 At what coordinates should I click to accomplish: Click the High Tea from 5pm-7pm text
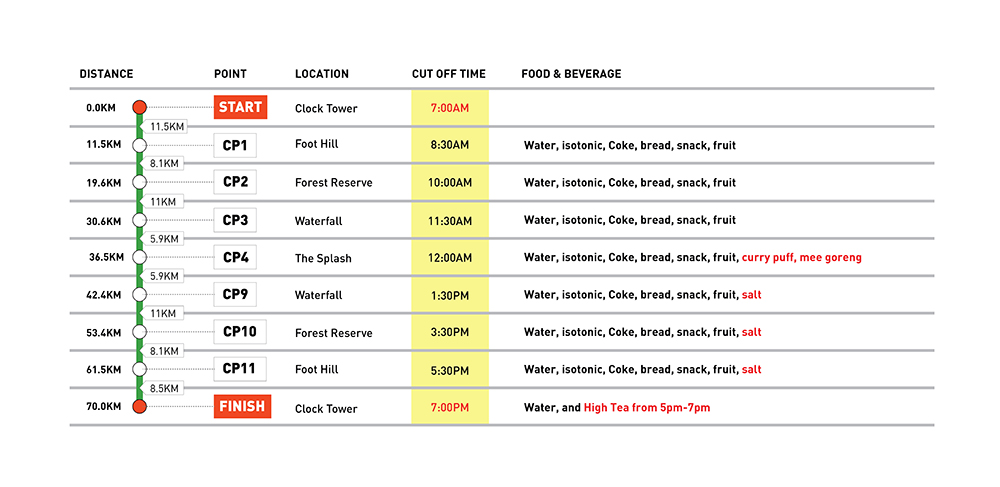(647, 408)
